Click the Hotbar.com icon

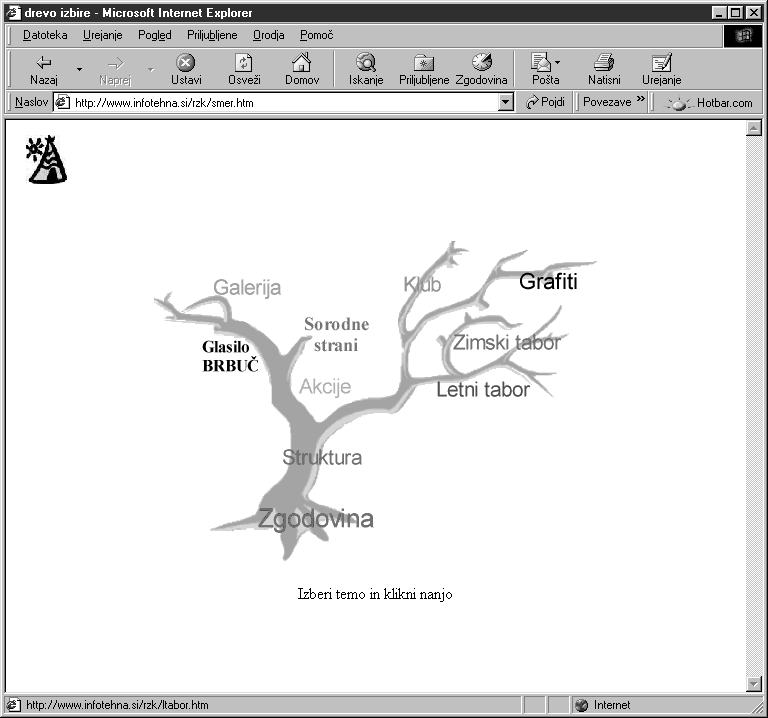pyautogui.click(x=678, y=103)
